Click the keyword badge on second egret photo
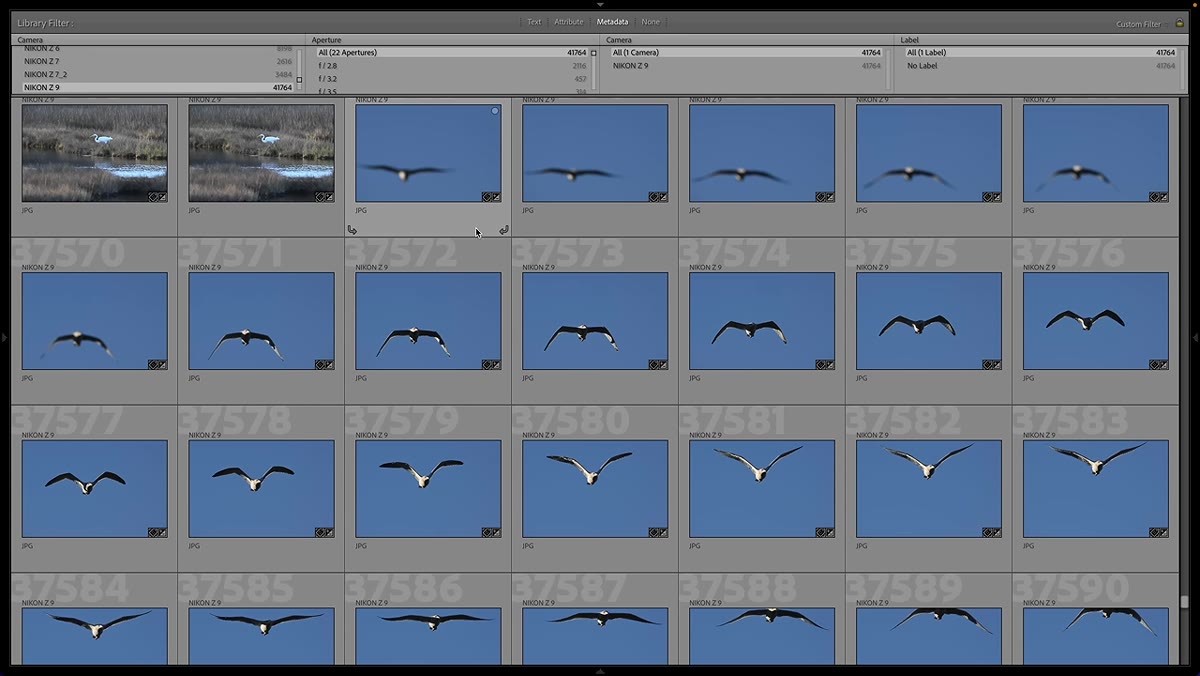 tap(320, 197)
